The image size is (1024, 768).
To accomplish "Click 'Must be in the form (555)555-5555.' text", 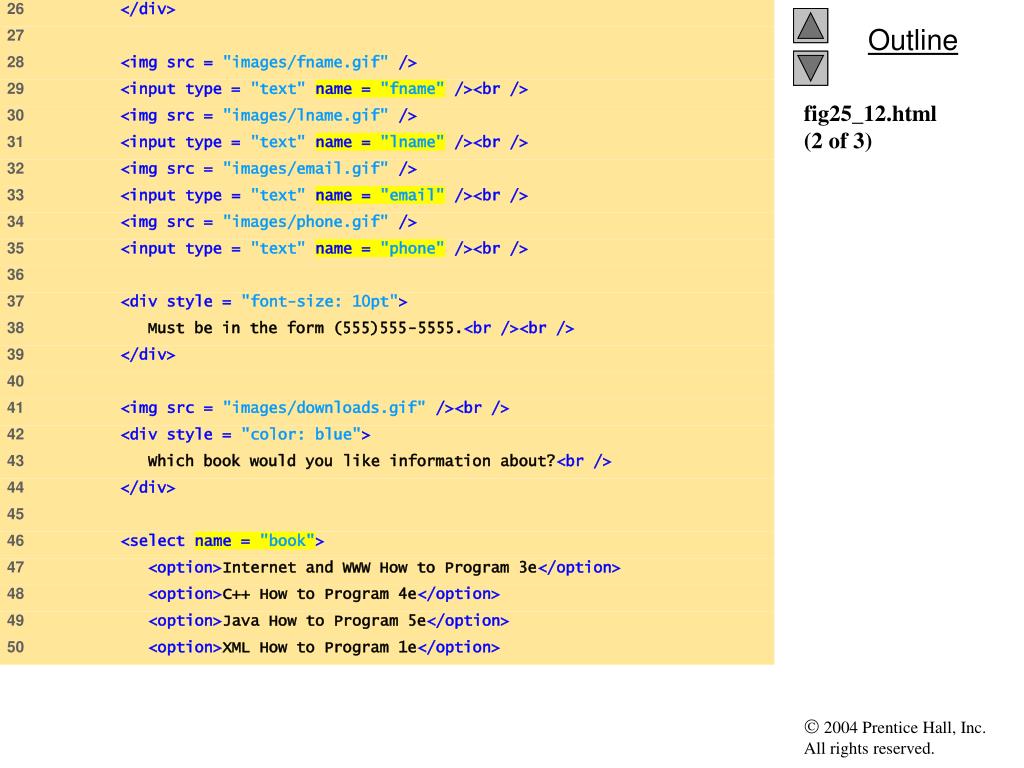I will point(305,328).
